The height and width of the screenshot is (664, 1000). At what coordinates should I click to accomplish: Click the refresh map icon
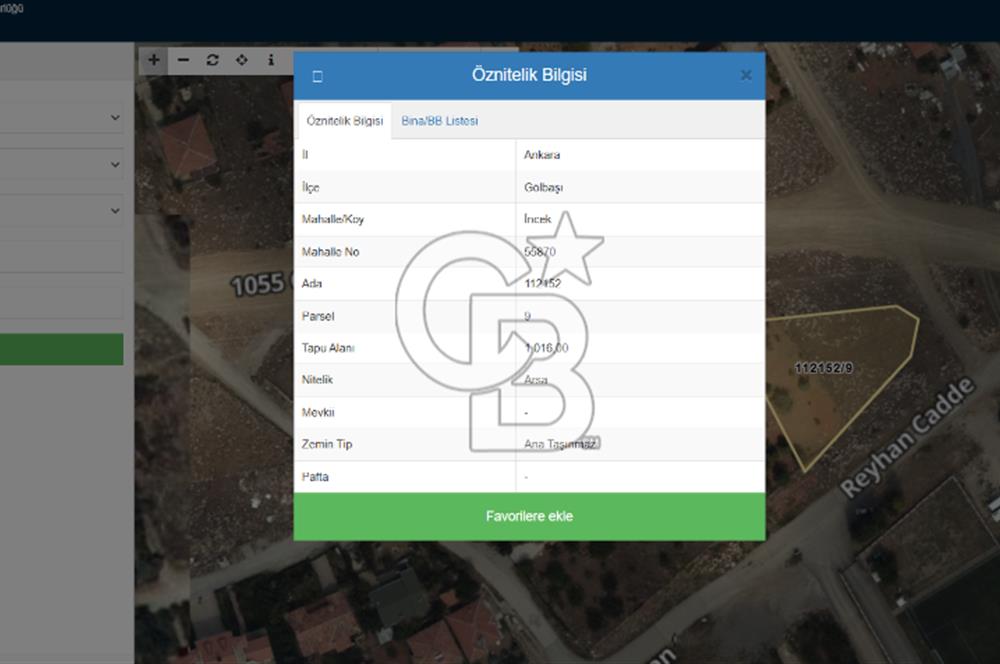click(x=212, y=60)
